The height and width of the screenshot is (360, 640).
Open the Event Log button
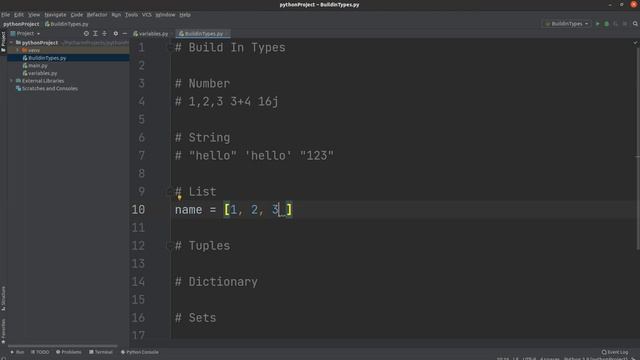coord(615,352)
